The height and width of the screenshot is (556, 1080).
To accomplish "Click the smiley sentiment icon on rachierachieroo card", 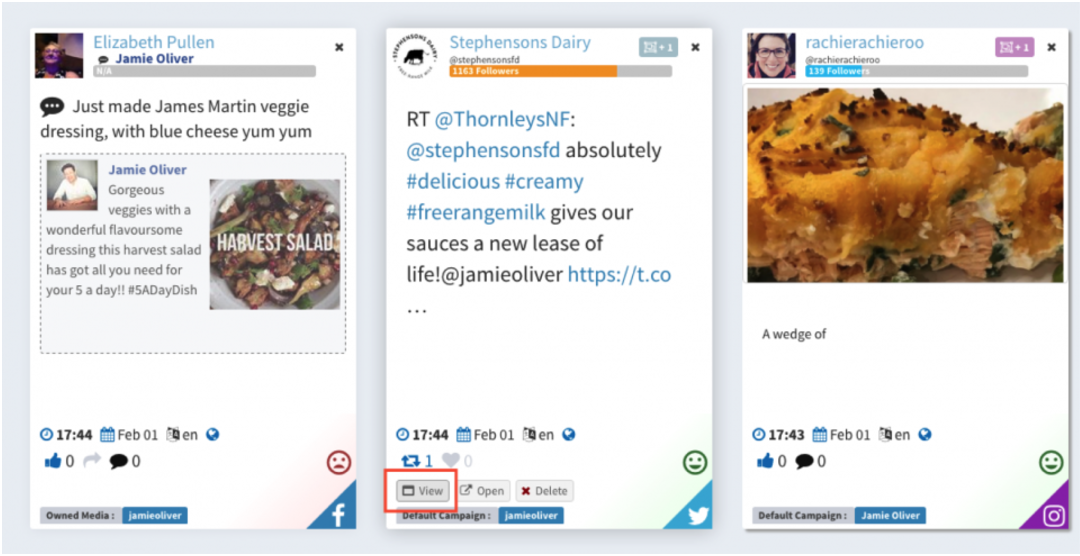I will pyautogui.click(x=1051, y=462).
